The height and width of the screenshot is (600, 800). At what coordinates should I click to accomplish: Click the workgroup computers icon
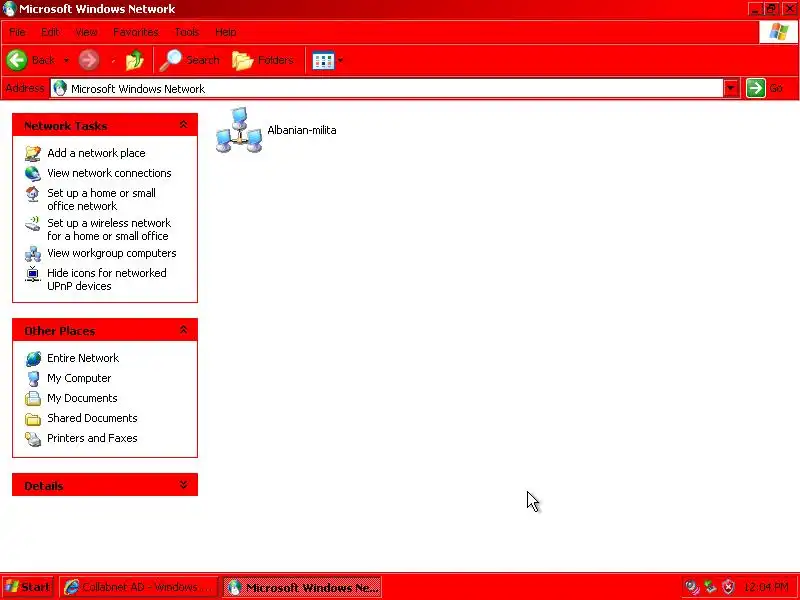pos(33,254)
